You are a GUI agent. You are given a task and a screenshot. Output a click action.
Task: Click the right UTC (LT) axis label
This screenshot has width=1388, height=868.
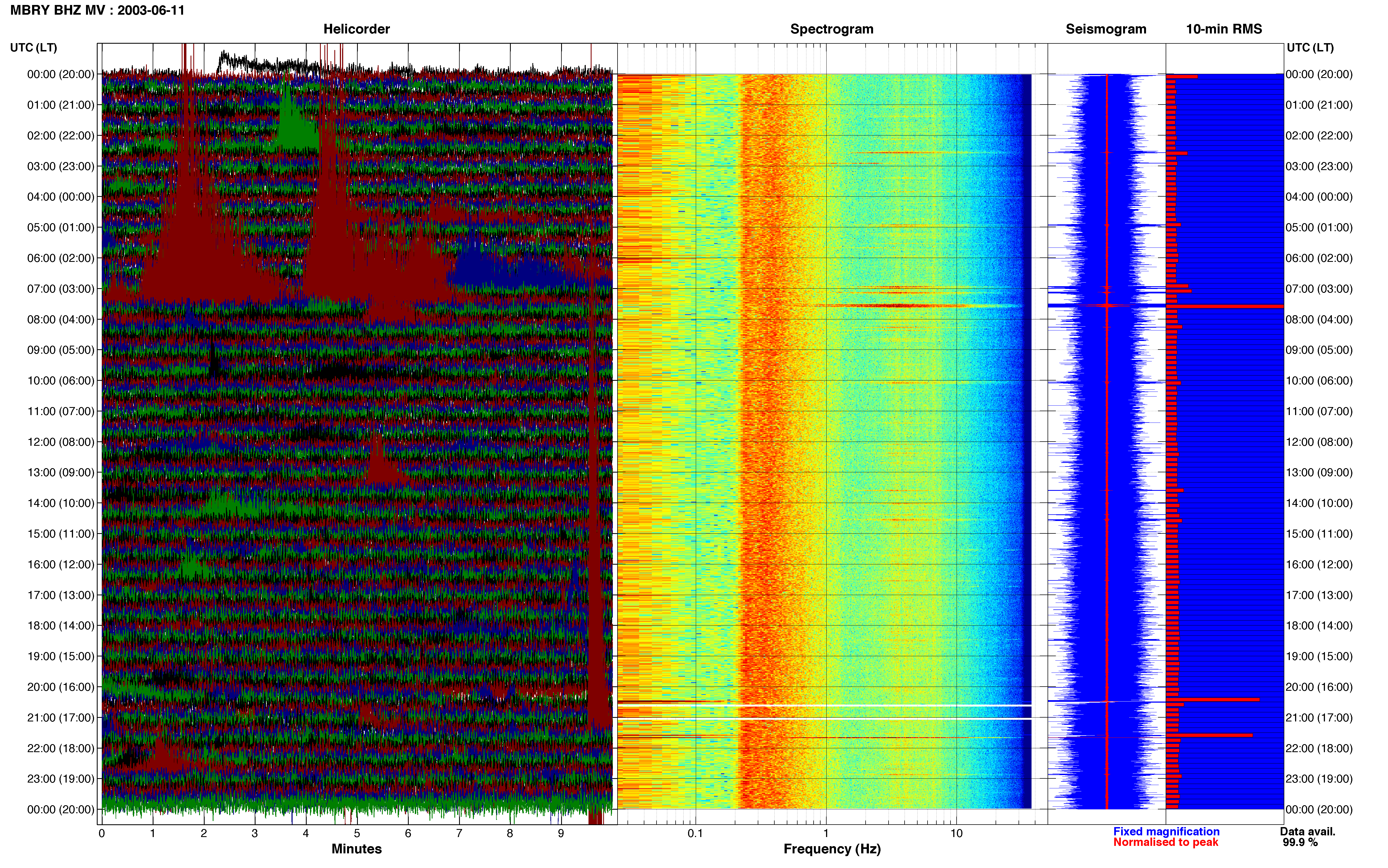[x=1310, y=48]
